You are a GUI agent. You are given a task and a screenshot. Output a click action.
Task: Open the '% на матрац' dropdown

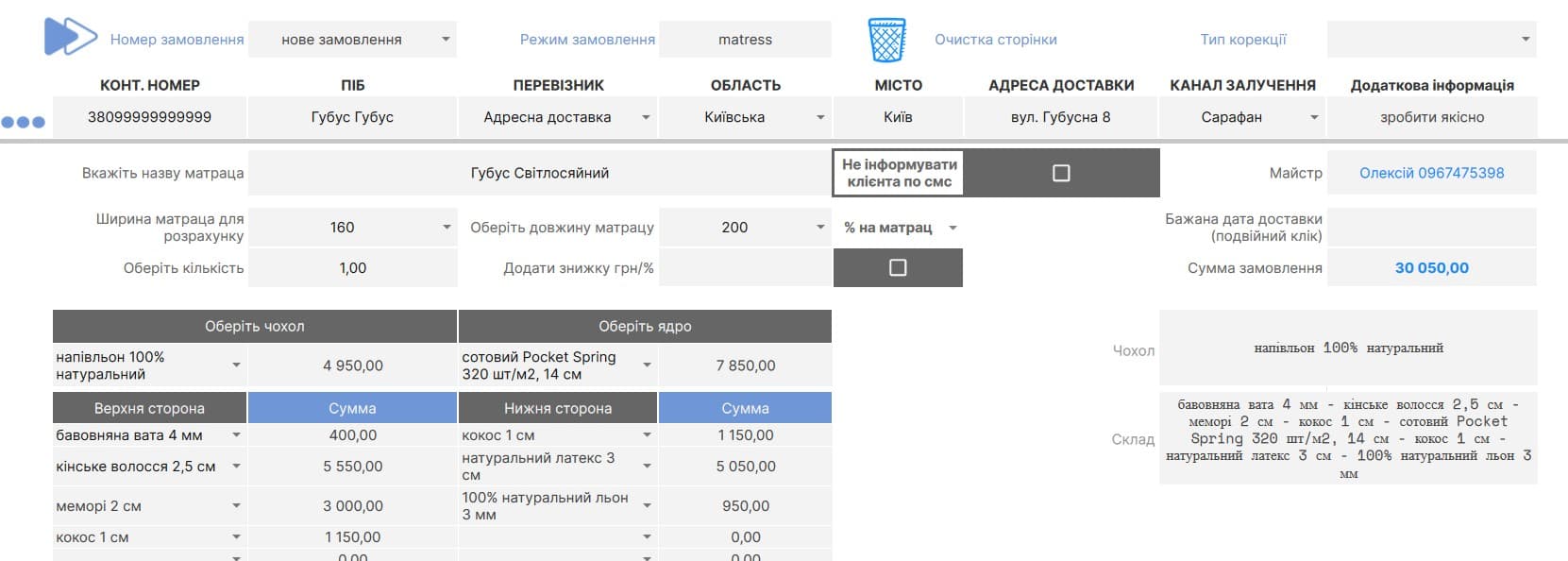(x=953, y=228)
